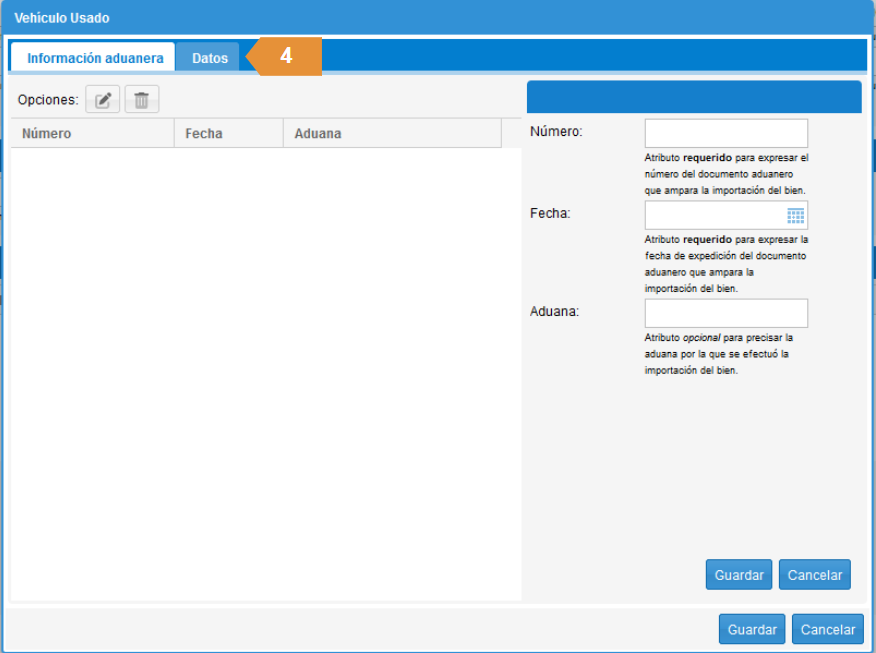Select the Información aduanera tab
The height and width of the screenshot is (653, 876).
click(x=95, y=58)
